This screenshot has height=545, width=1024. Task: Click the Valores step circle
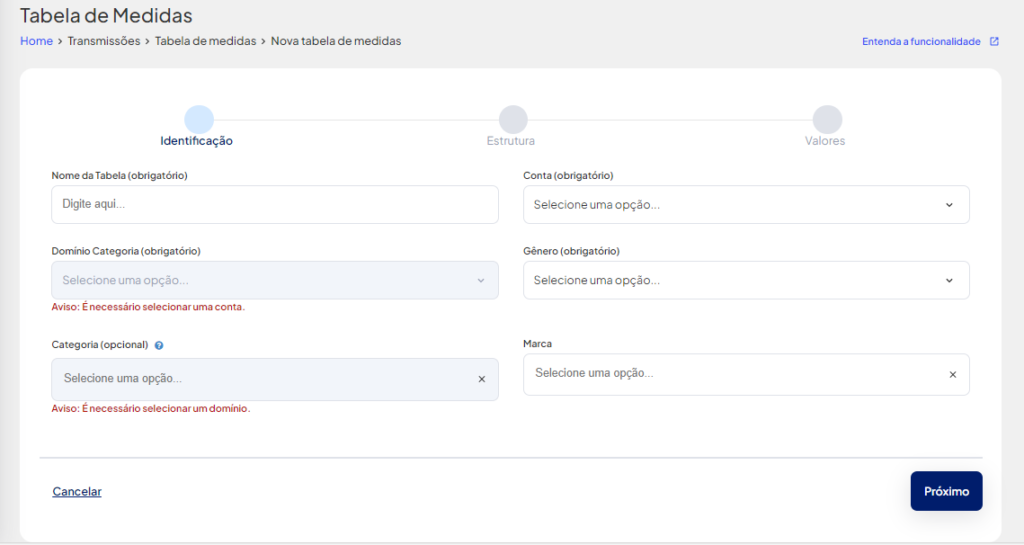pyautogui.click(x=827, y=119)
